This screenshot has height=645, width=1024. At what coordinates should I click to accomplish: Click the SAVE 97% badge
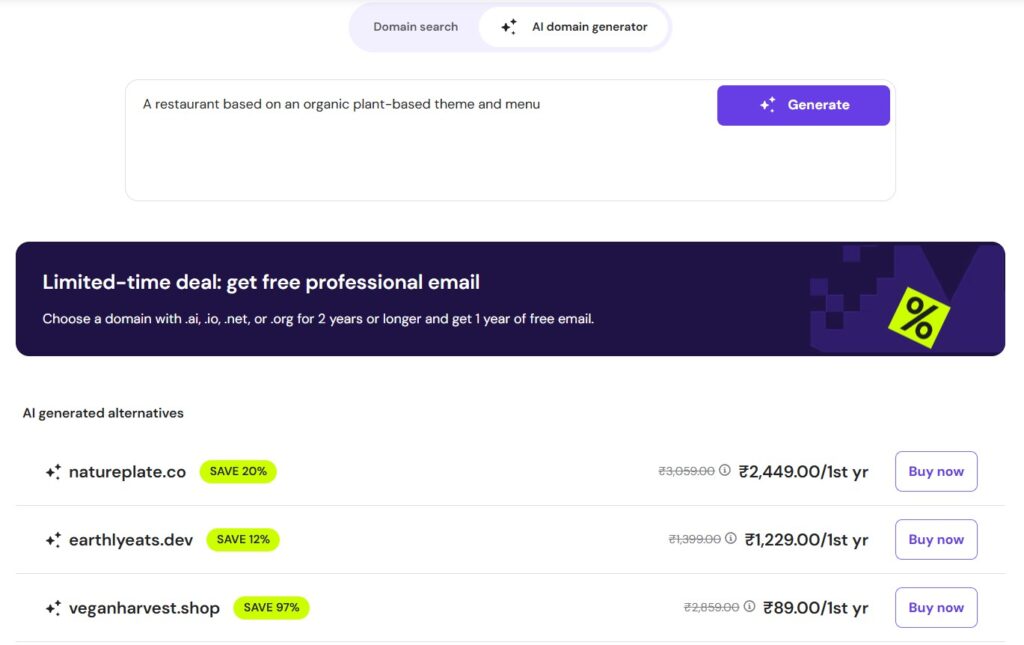click(271, 607)
